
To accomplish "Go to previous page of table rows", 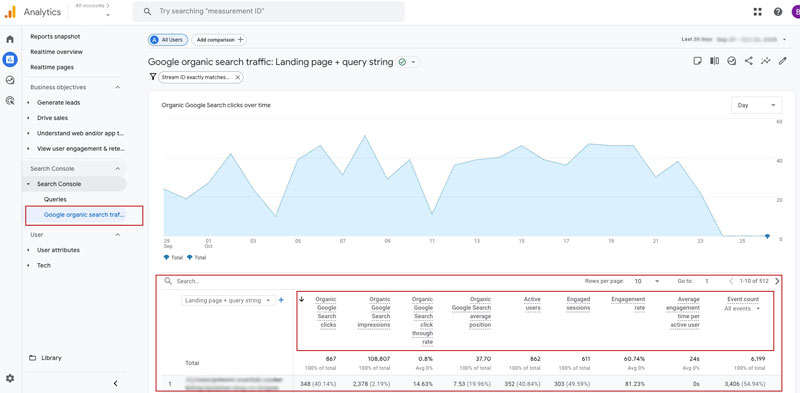I will pyautogui.click(x=731, y=281).
